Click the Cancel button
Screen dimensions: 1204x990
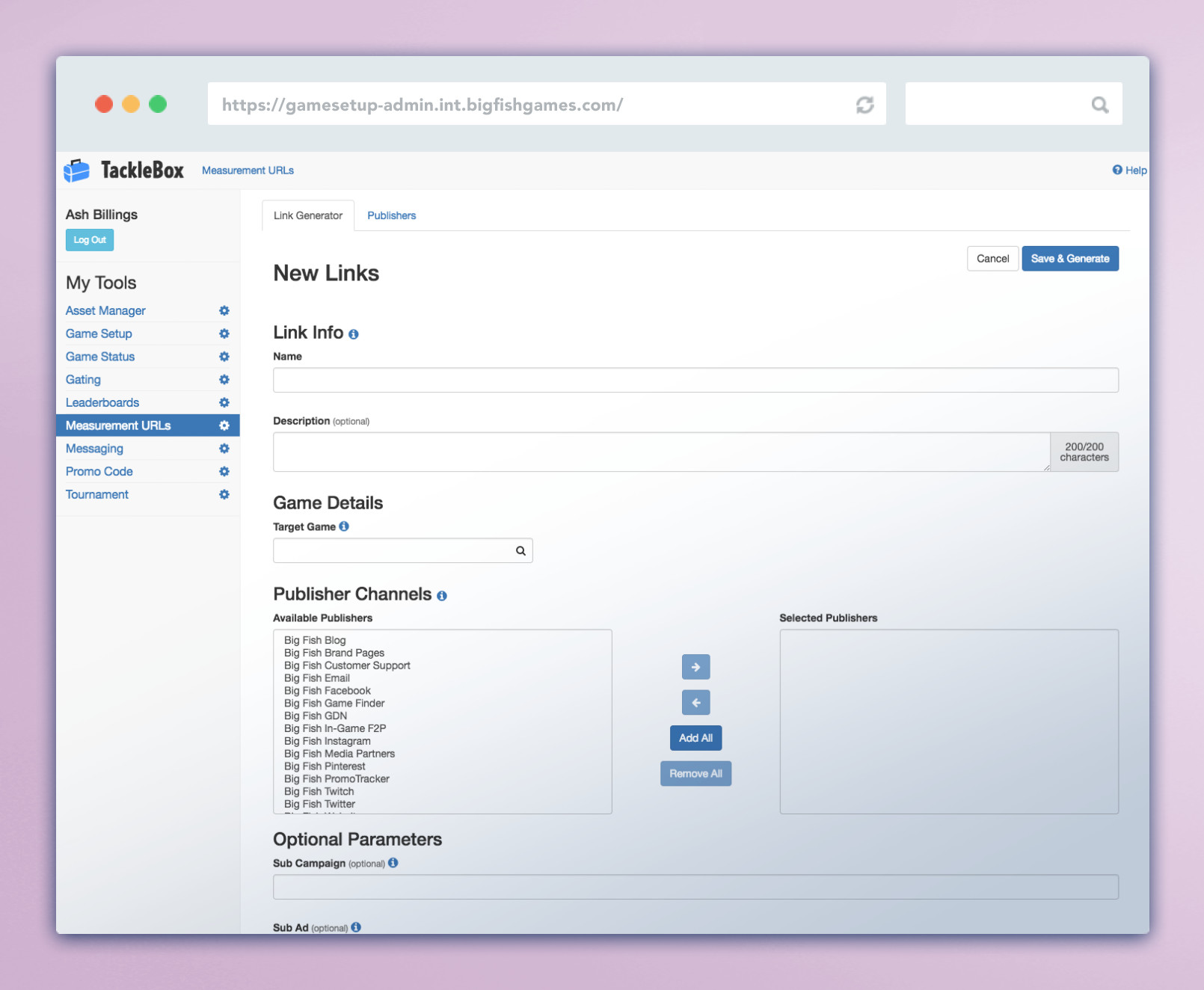coord(992,259)
